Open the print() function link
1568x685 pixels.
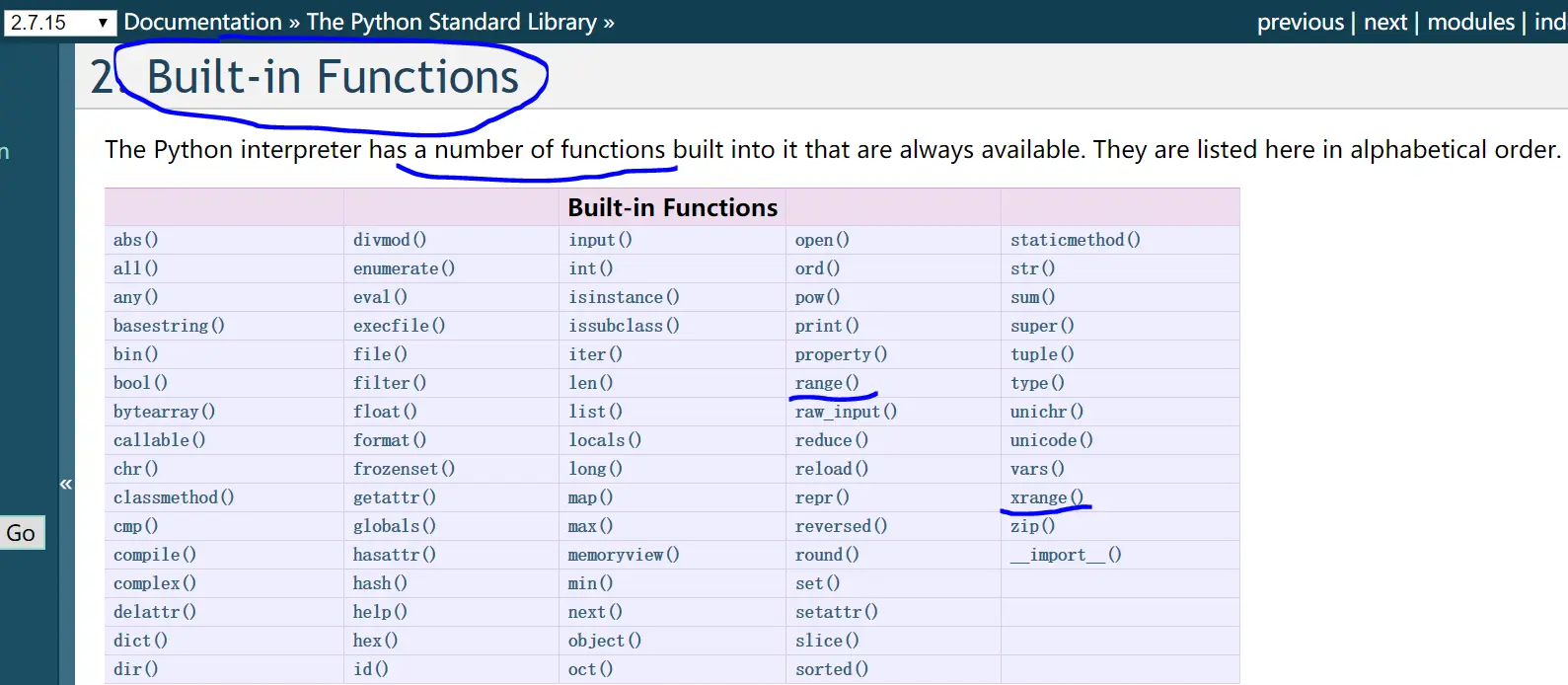click(827, 326)
